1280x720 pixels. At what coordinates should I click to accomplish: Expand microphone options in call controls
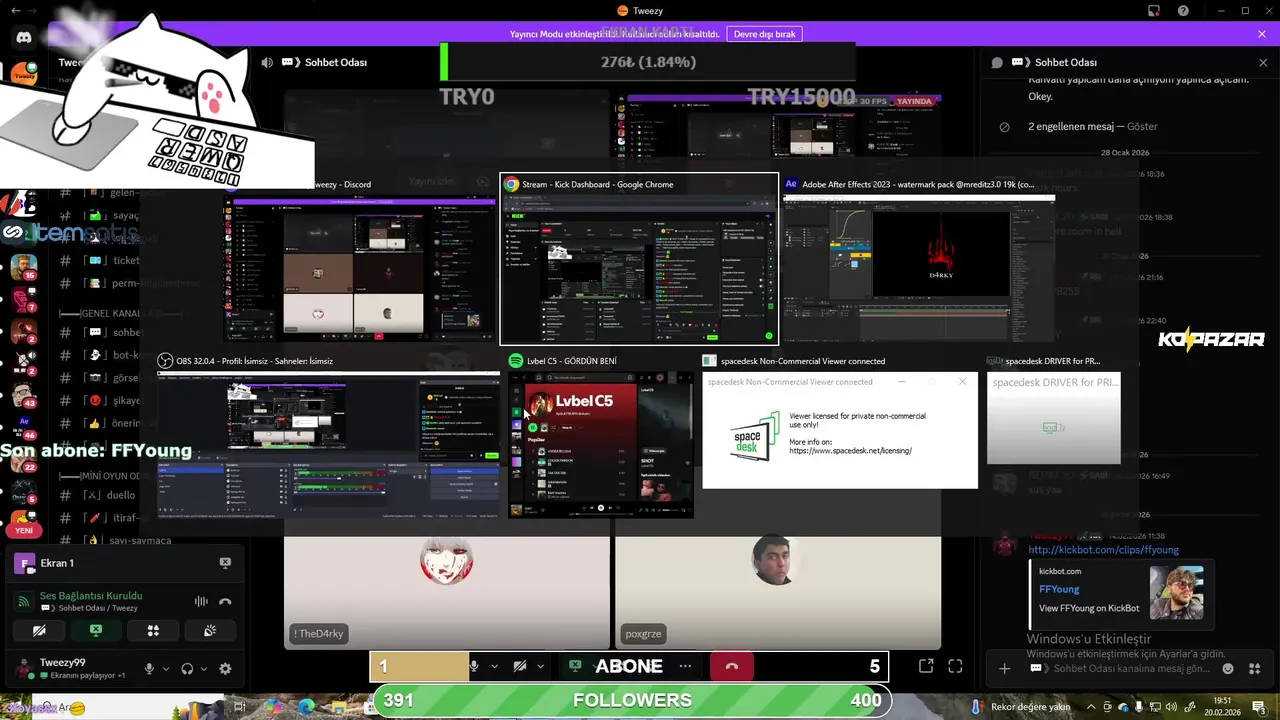494,666
